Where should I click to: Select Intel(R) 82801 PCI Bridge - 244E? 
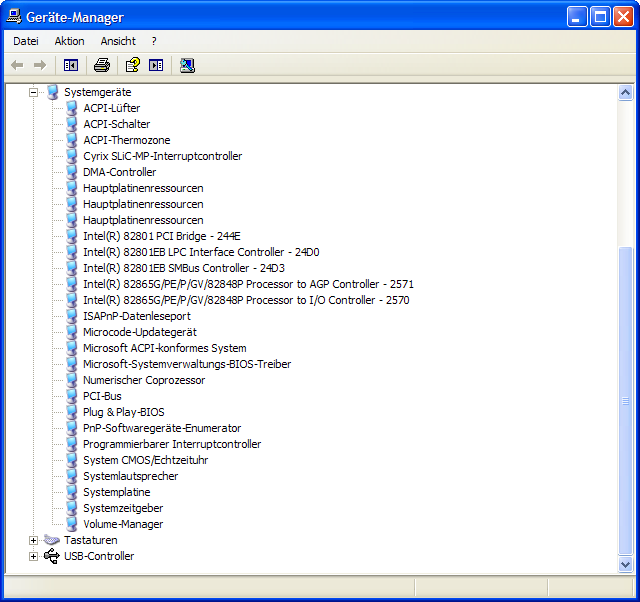click(162, 236)
